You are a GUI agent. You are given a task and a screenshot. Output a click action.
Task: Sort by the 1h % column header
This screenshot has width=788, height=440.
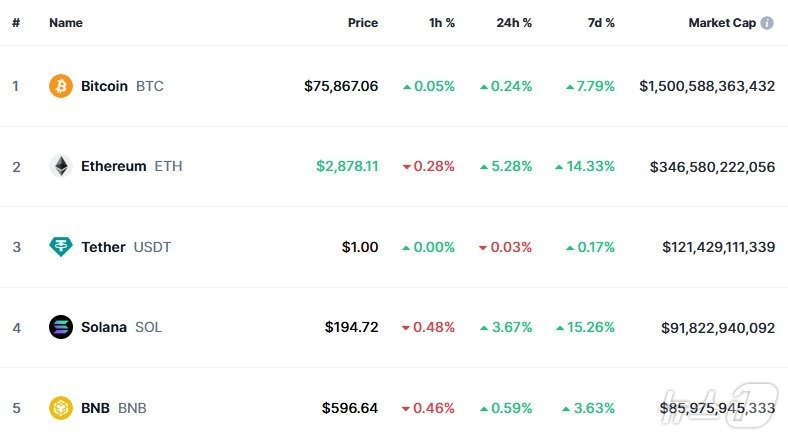(x=439, y=22)
